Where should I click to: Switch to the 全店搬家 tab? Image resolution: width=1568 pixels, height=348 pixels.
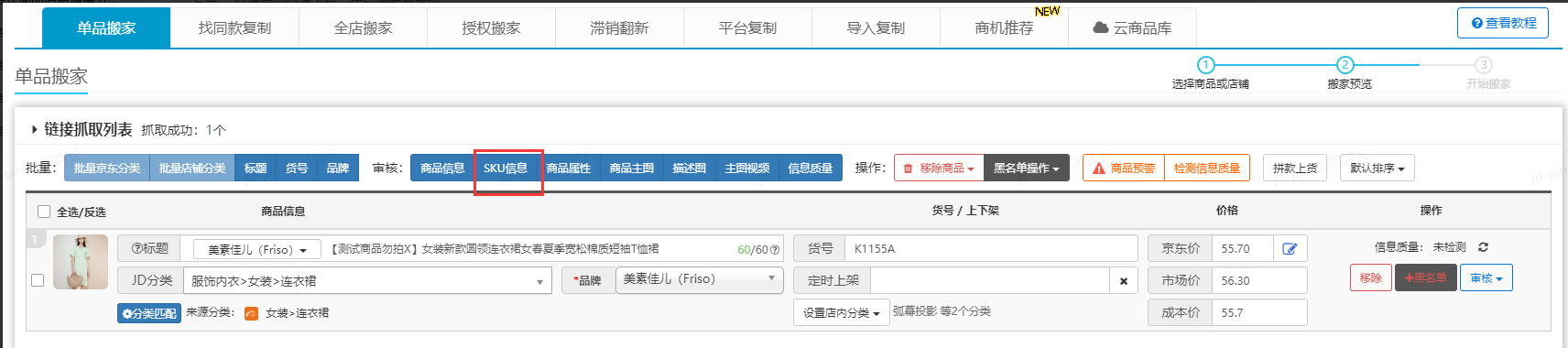tap(363, 27)
